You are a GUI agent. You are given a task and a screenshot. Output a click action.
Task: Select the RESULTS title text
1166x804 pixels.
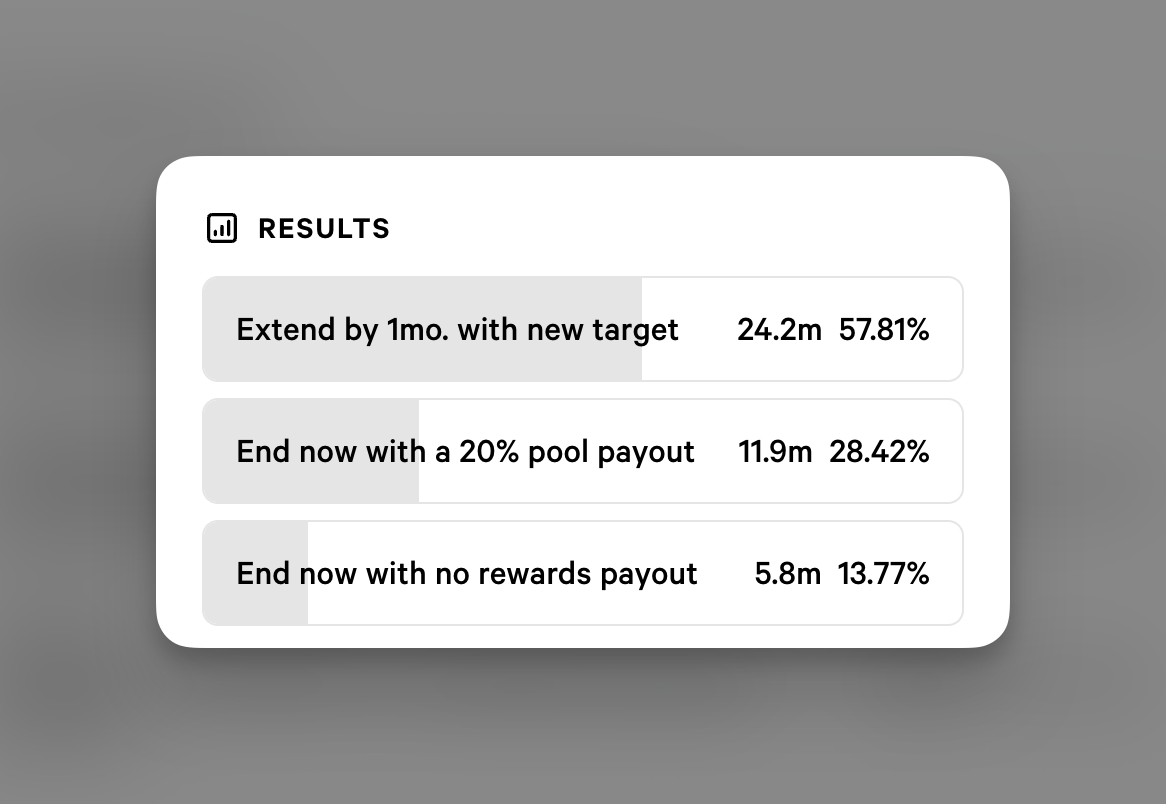pyautogui.click(x=323, y=228)
